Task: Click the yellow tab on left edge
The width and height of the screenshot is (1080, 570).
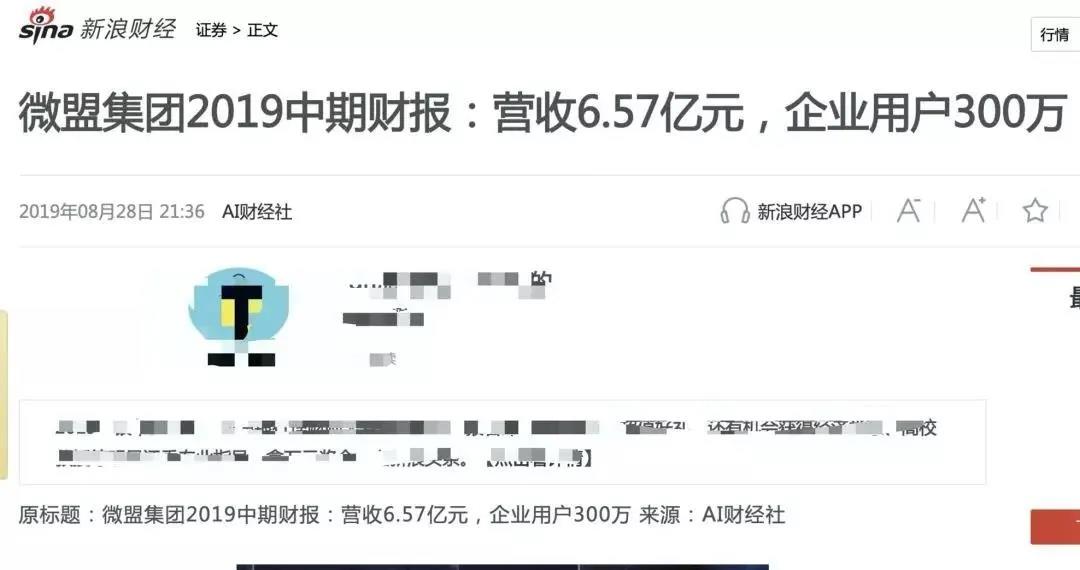Action: [3, 394]
